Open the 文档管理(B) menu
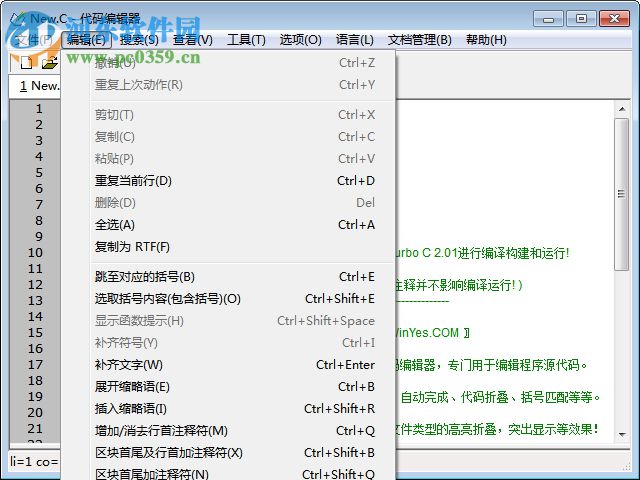Image resolution: width=640 pixels, height=480 pixels. pyautogui.click(x=420, y=40)
